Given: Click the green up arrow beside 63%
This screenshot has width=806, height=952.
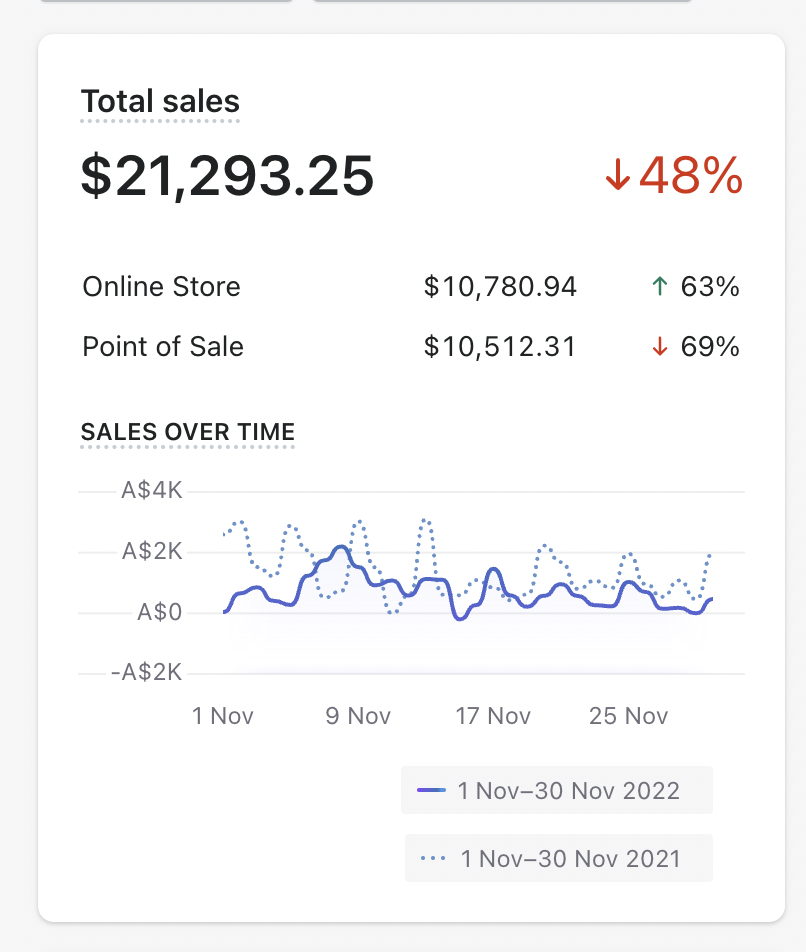Looking at the screenshot, I should coord(659,287).
